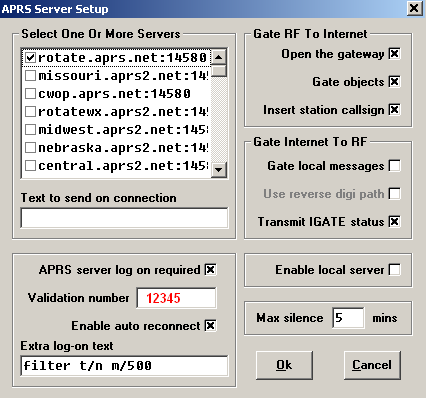The image size is (426, 398).
Task: Toggle Transmit IGATE status checkbox
Action: point(395,222)
